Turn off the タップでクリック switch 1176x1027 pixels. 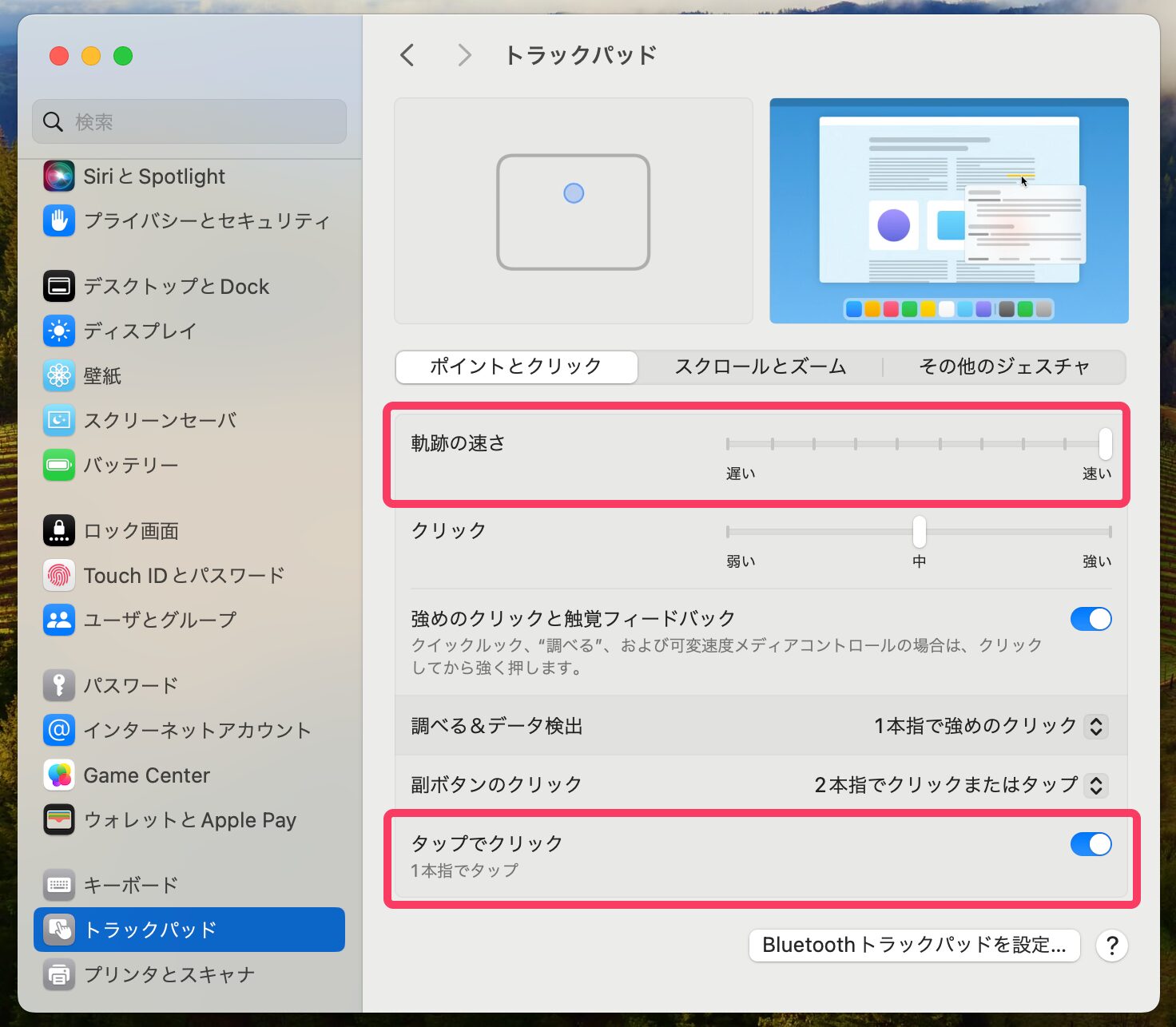click(x=1091, y=844)
